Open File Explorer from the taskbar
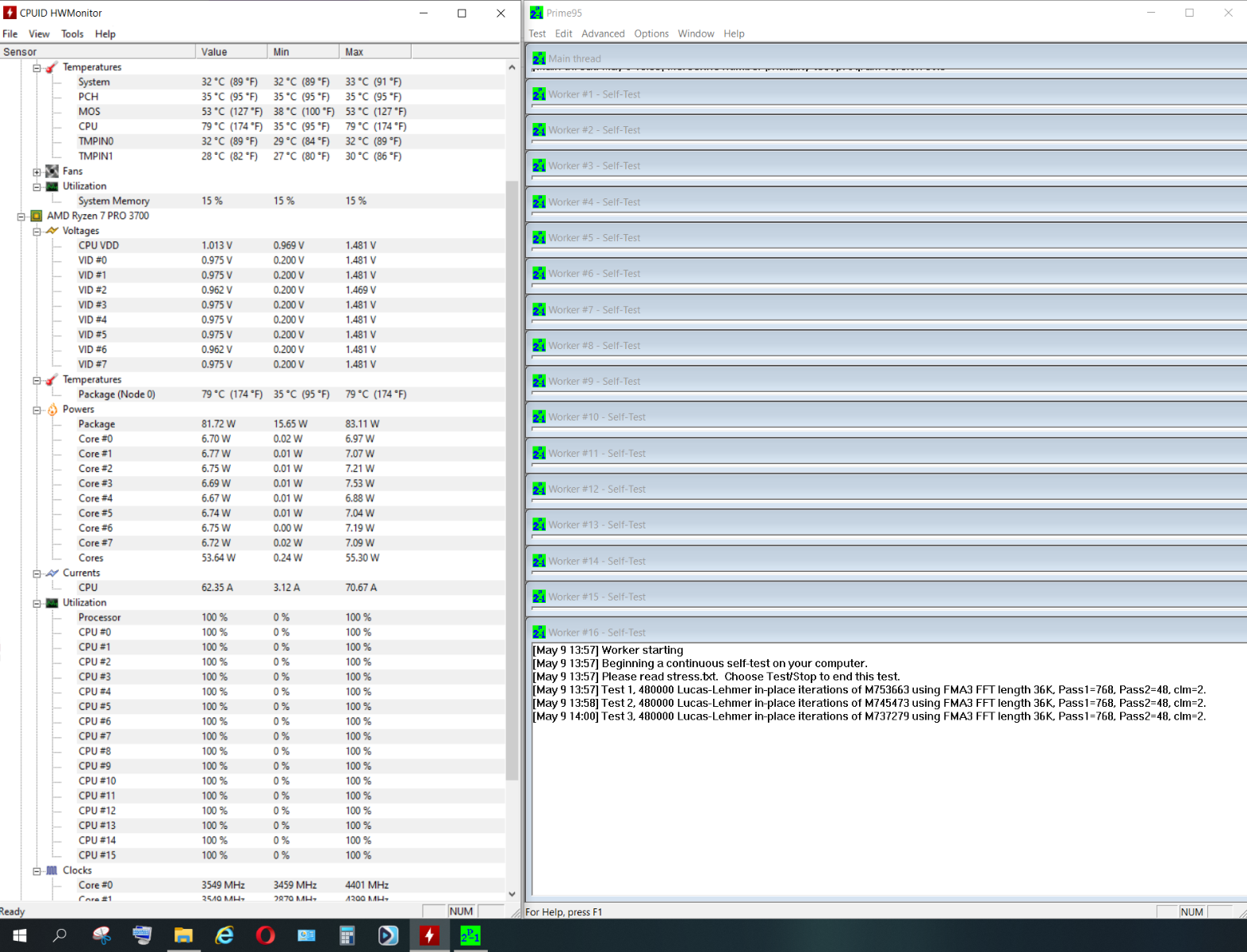Screen dimensions: 1247x952 click(x=183, y=935)
